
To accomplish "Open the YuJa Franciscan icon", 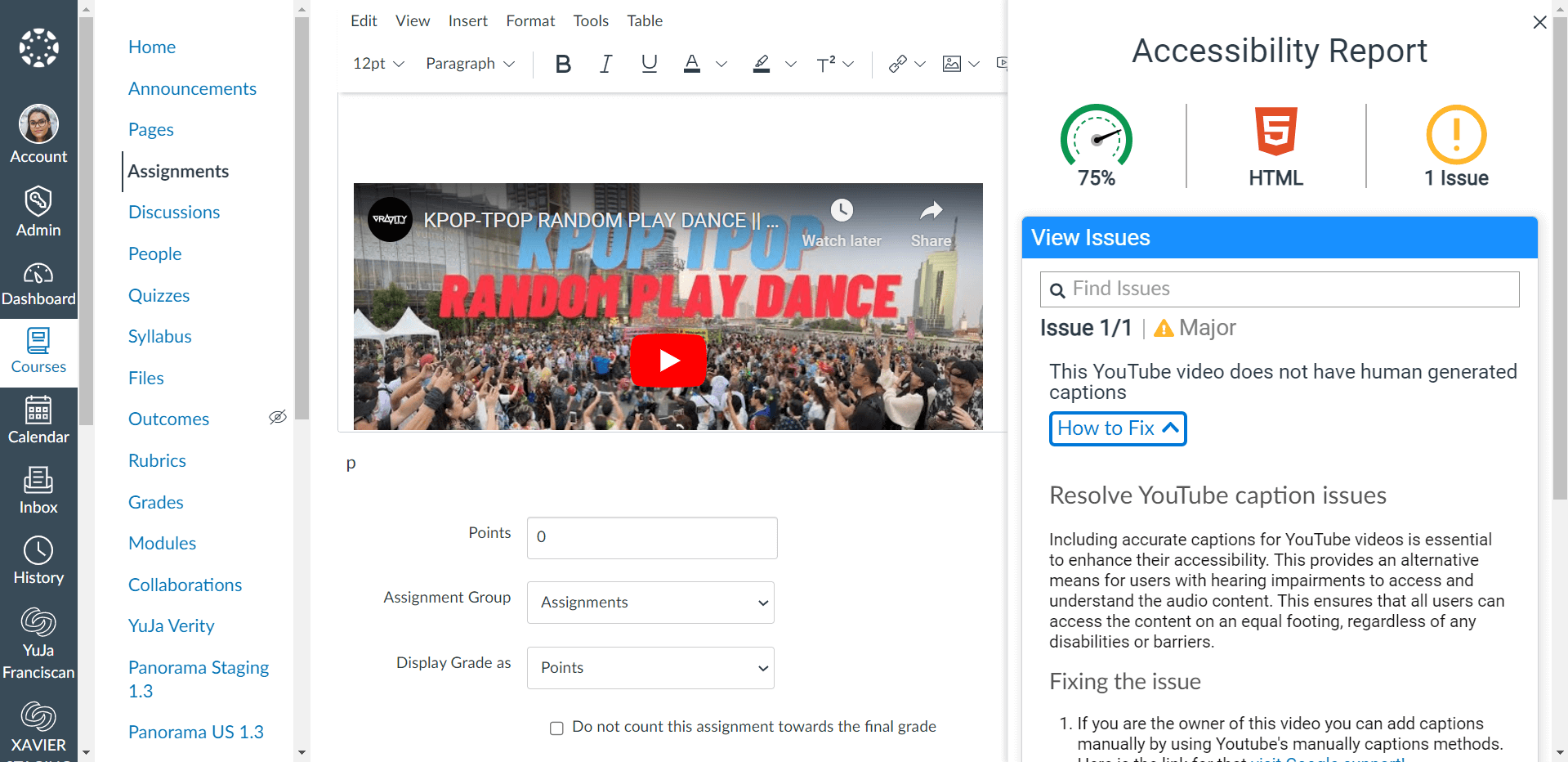I will tap(38, 622).
